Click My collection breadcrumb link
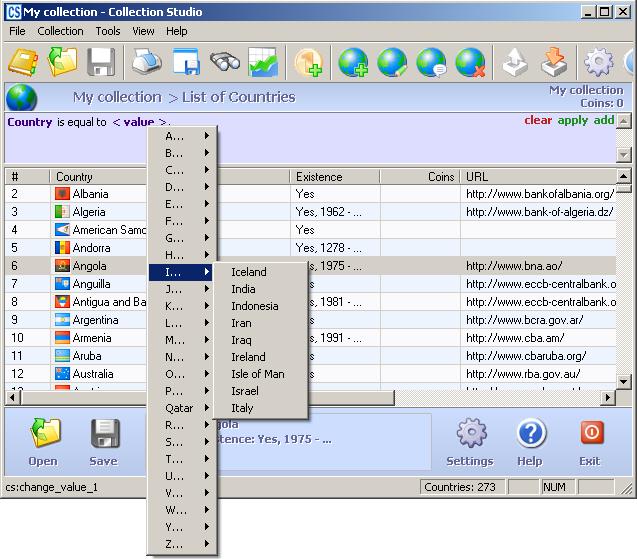 [117, 97]
